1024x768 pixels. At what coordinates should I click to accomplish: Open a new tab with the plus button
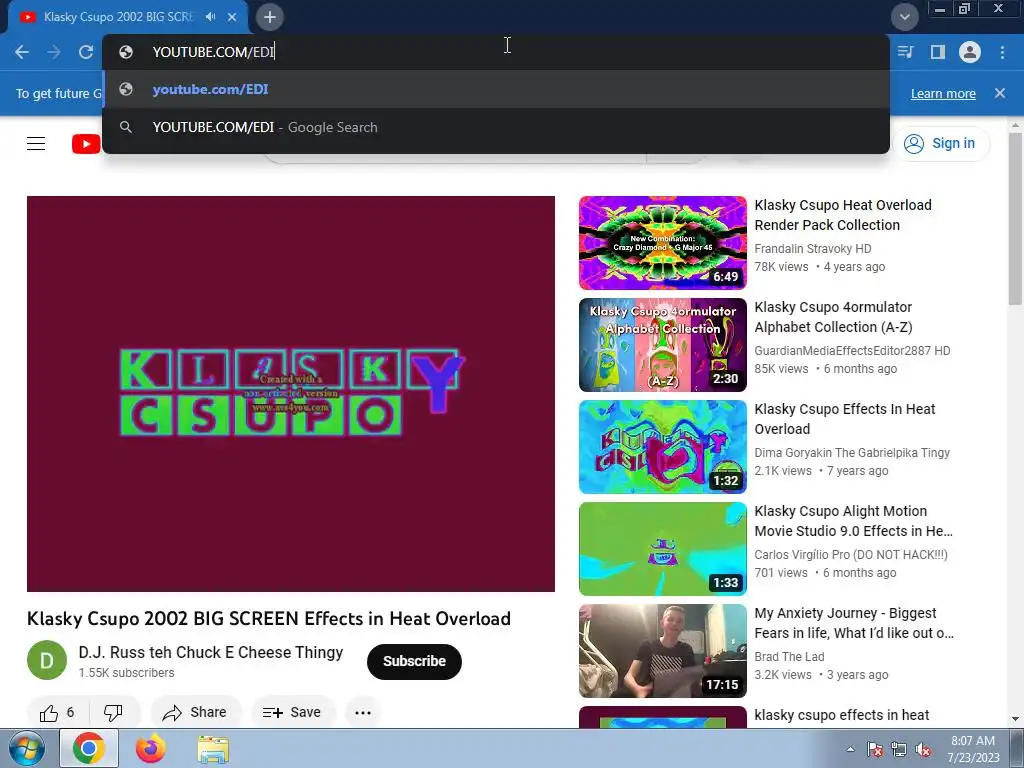click(x=270, y=17)
